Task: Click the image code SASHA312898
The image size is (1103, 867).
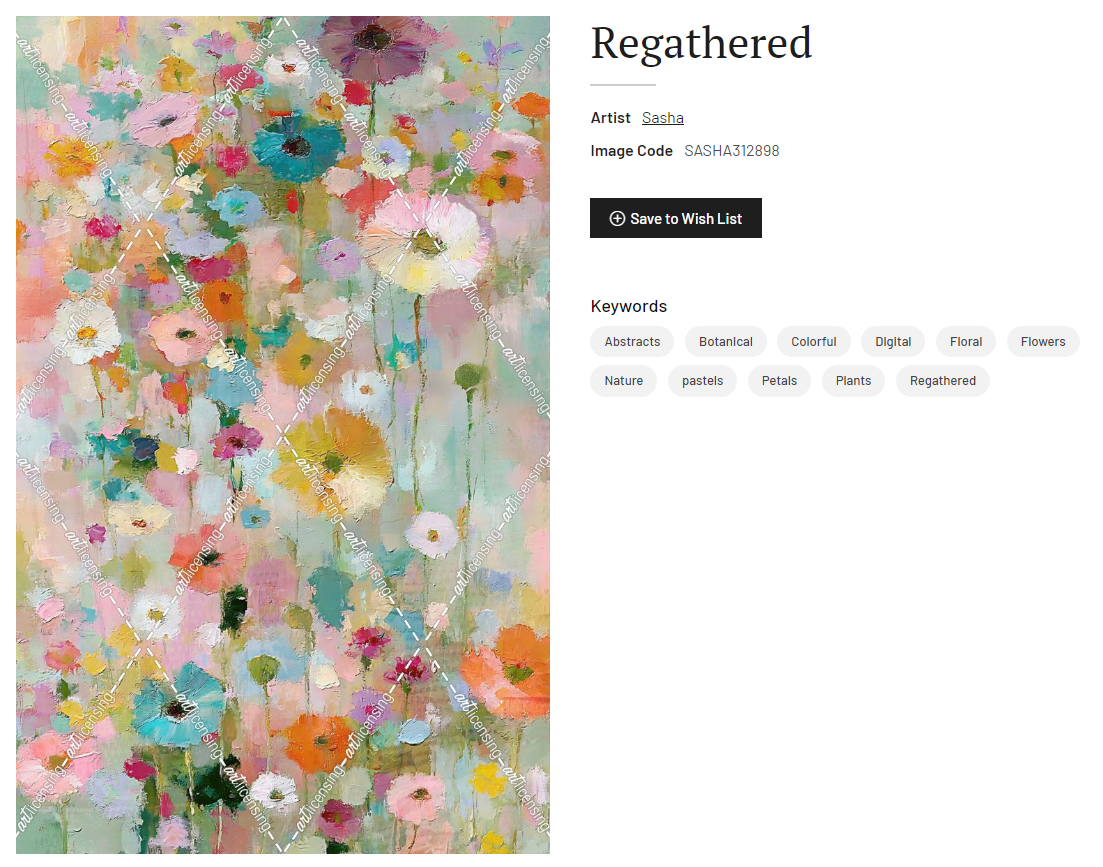Action: [731, 151]
